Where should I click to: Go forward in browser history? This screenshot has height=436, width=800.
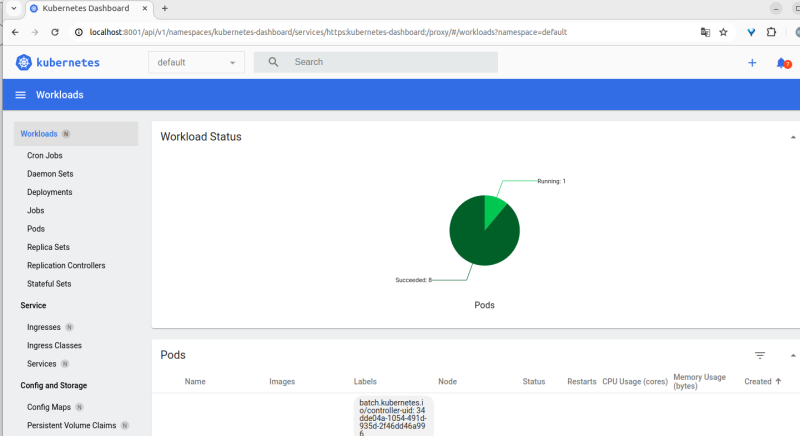pos(35,32)
